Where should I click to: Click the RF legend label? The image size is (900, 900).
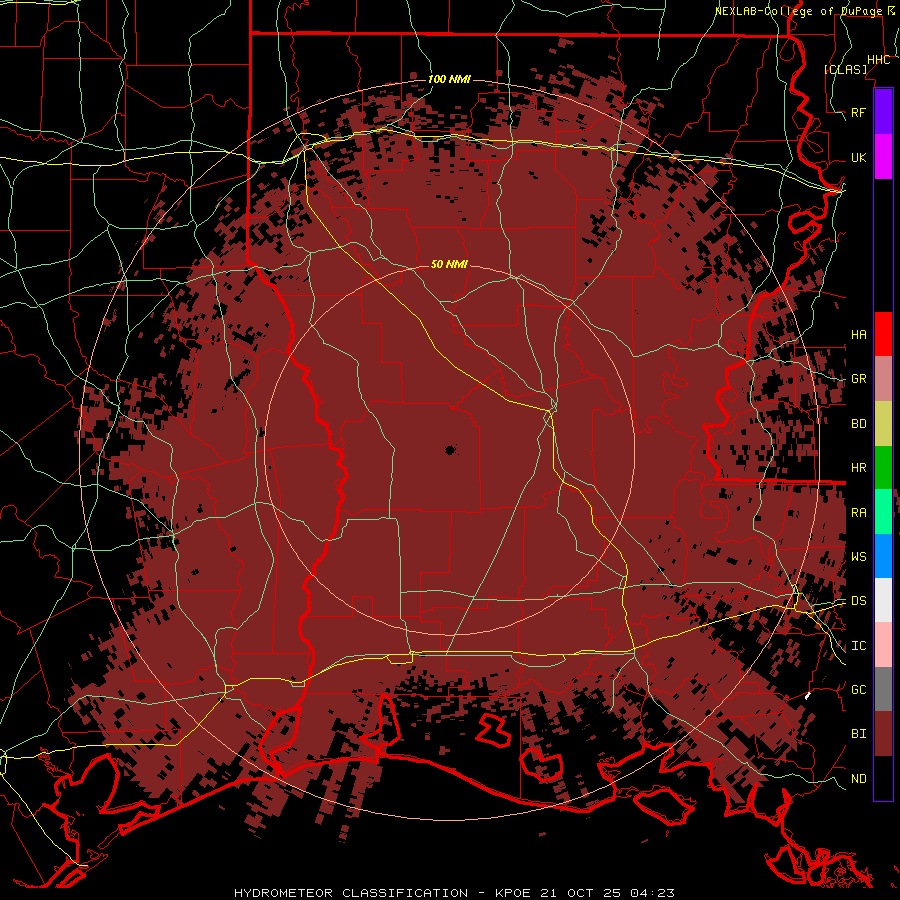(x=858, y=112)
